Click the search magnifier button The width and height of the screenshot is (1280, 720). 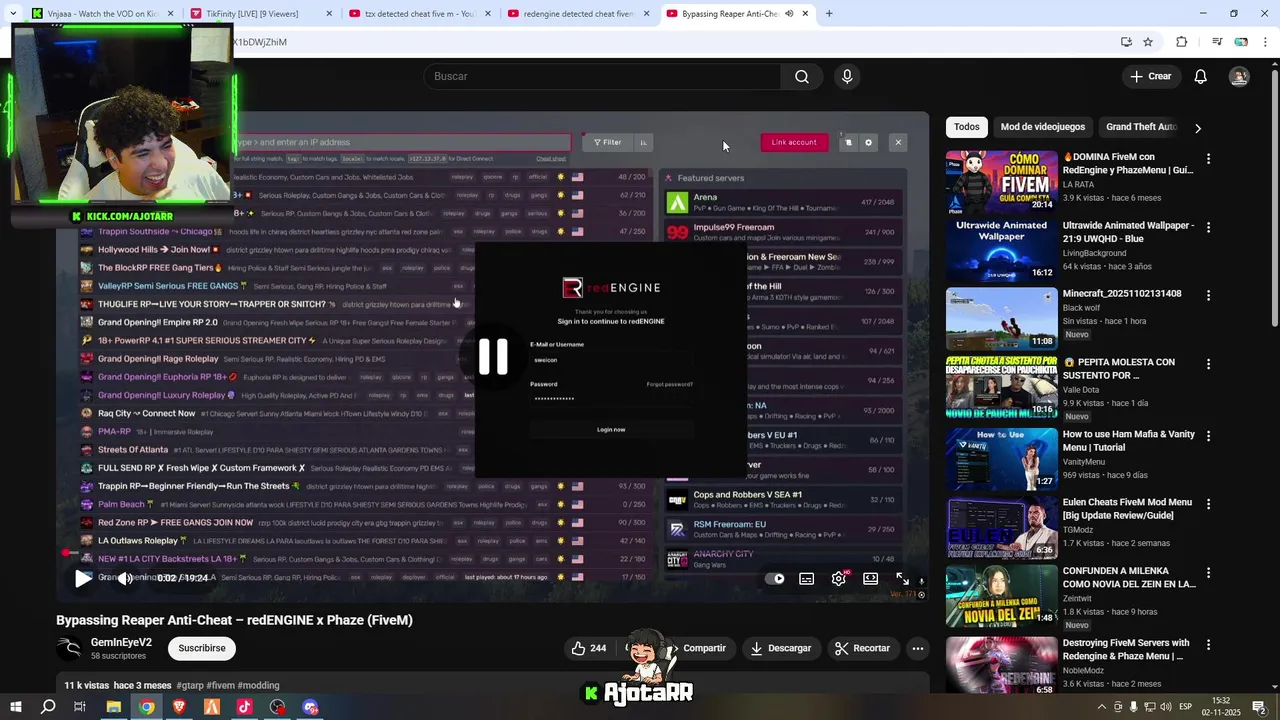[802, 76]
